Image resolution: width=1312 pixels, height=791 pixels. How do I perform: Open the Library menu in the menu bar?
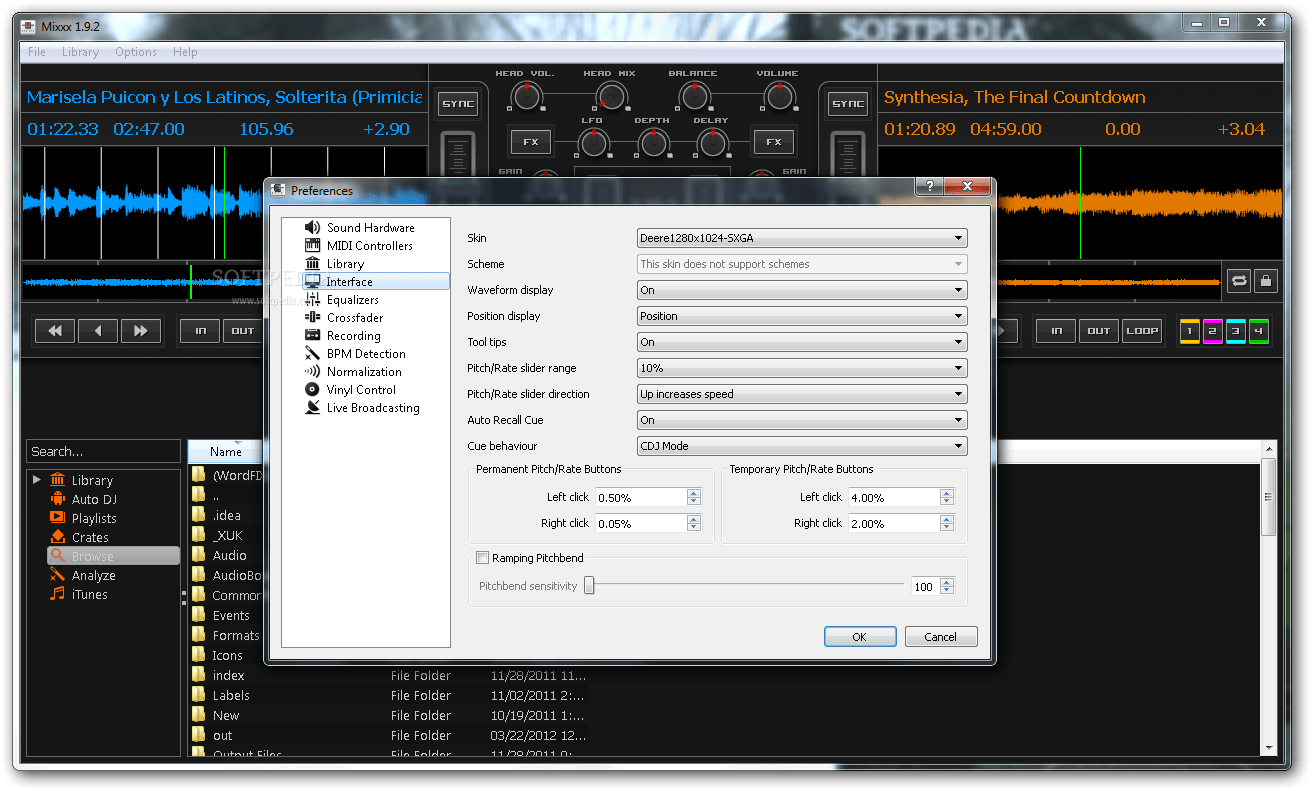click(80, 52)
